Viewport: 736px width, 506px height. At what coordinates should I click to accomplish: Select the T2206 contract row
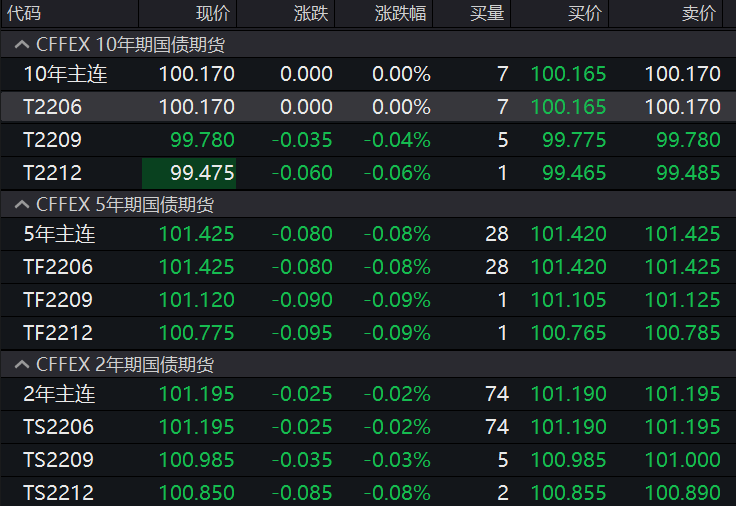[52, 107]
